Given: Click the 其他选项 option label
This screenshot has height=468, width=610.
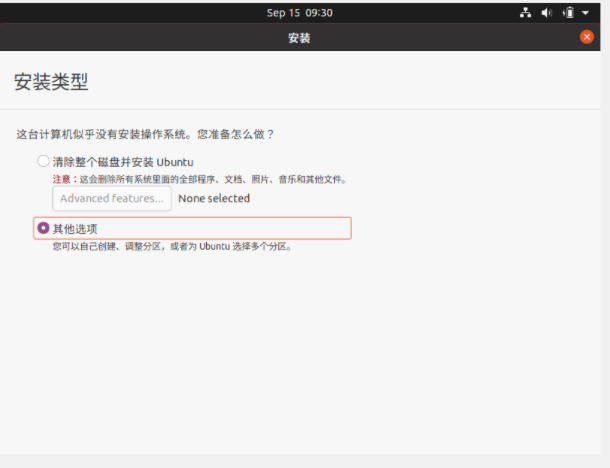Looking at the screenshot, I should click(x=75, y=229).
